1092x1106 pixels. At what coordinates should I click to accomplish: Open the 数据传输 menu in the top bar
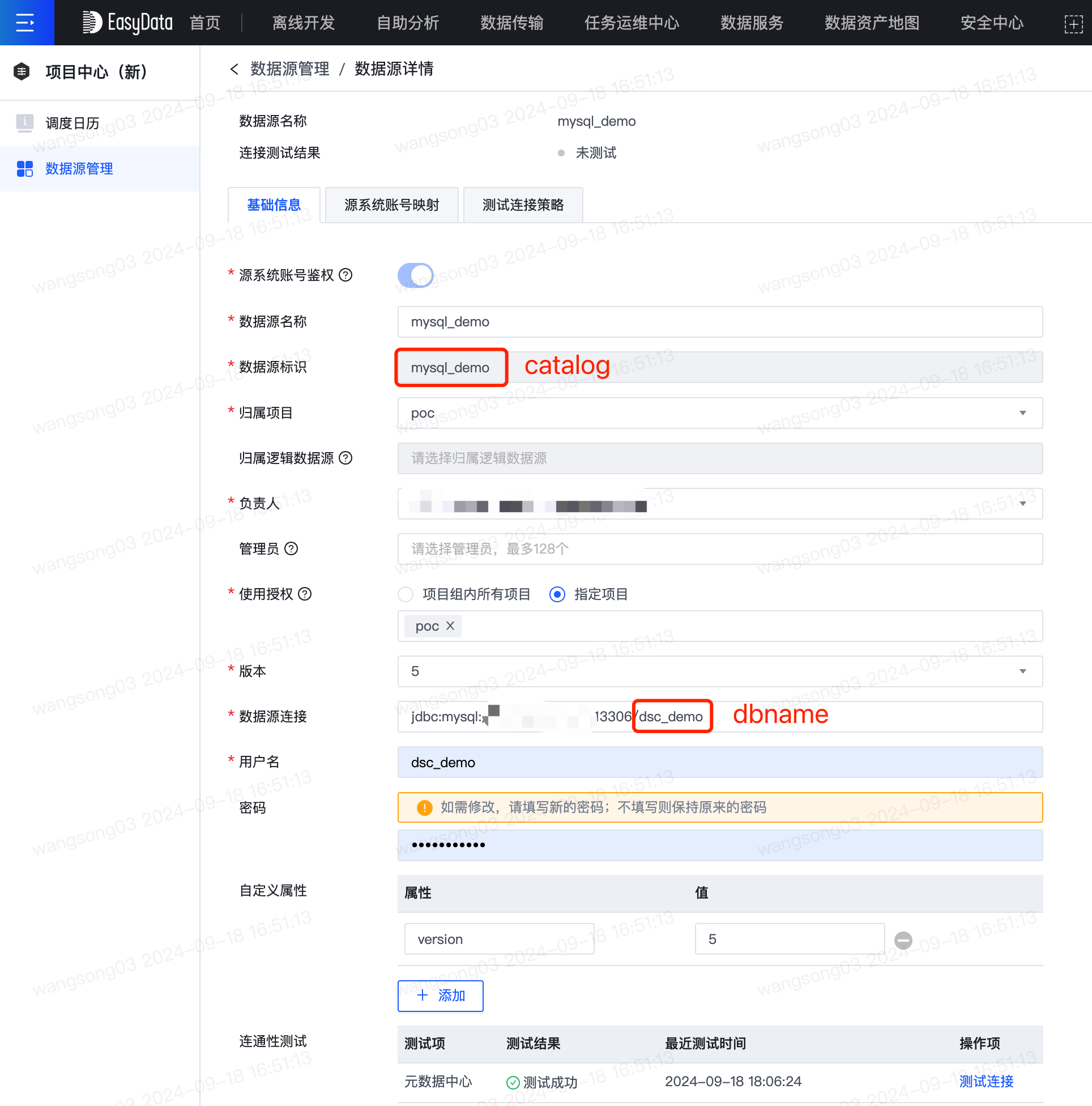(x=511, y=23)
